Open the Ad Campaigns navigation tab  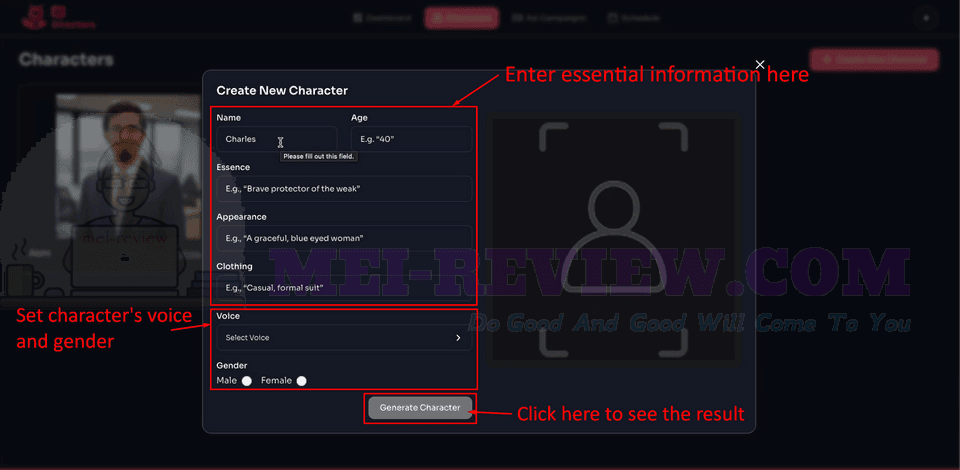pyautogui.click(x=549, y=18)
